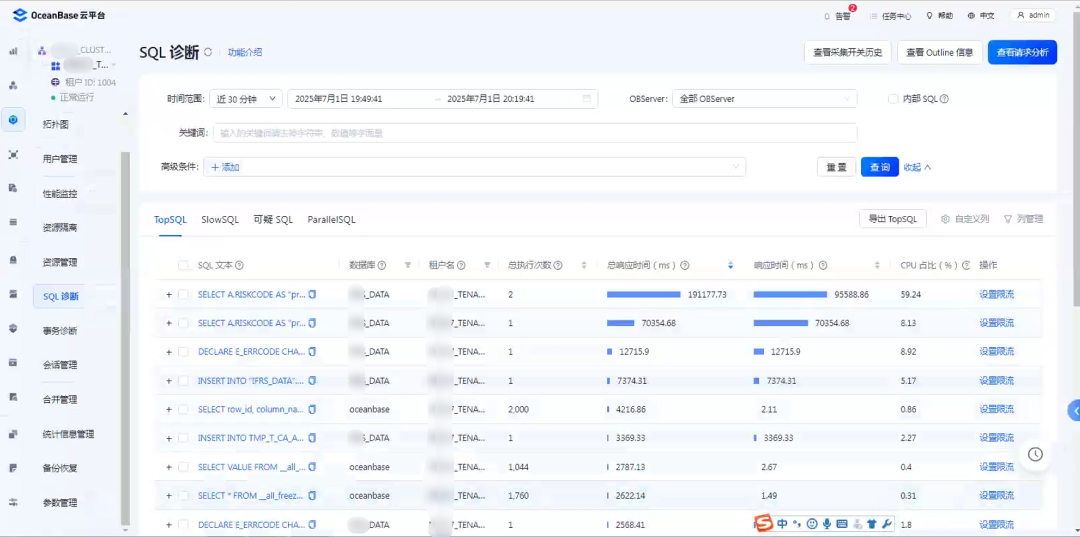1080x537 pixels.
Task: Copy SQL text of INSERT INTO TMP_T_CA_A row
Action: click(x=312, y=438)
